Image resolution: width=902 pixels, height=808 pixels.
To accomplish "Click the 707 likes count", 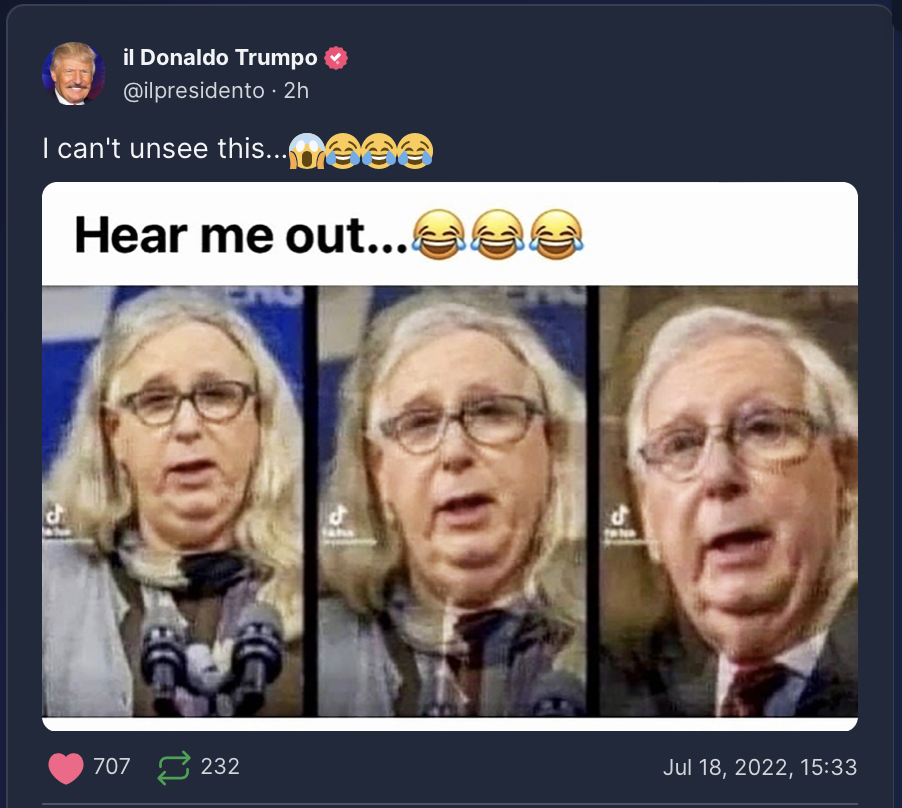I will [x=112, y=767].
